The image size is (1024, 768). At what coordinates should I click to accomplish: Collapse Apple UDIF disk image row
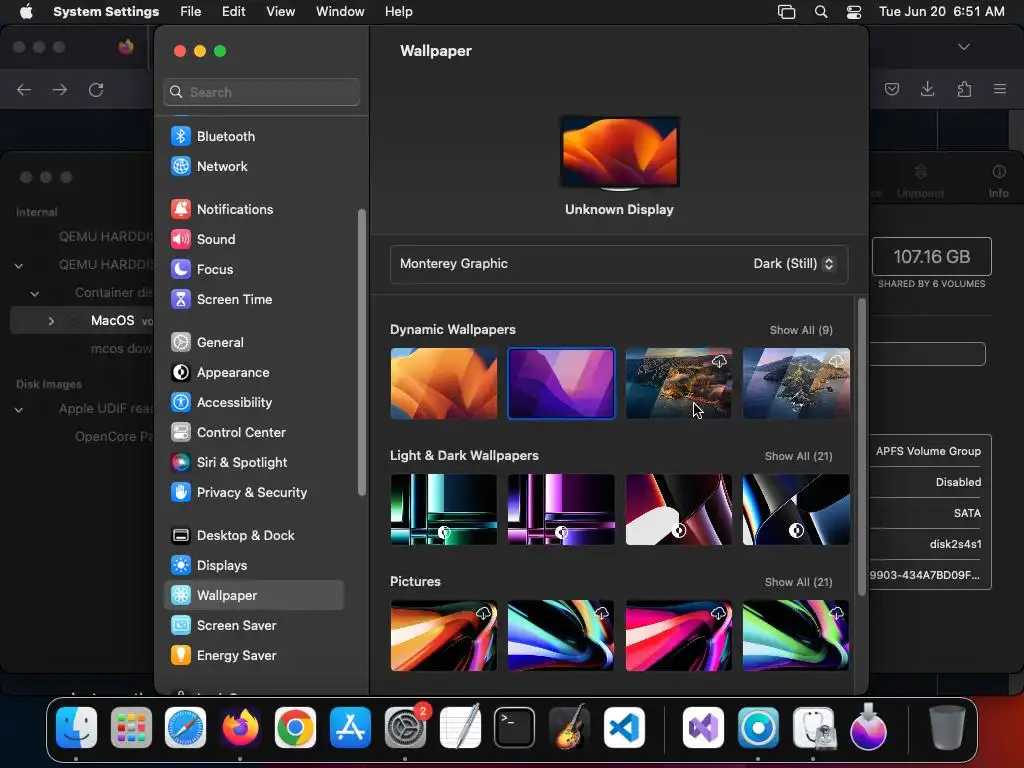pyautogui.click(x=19, y=409)
